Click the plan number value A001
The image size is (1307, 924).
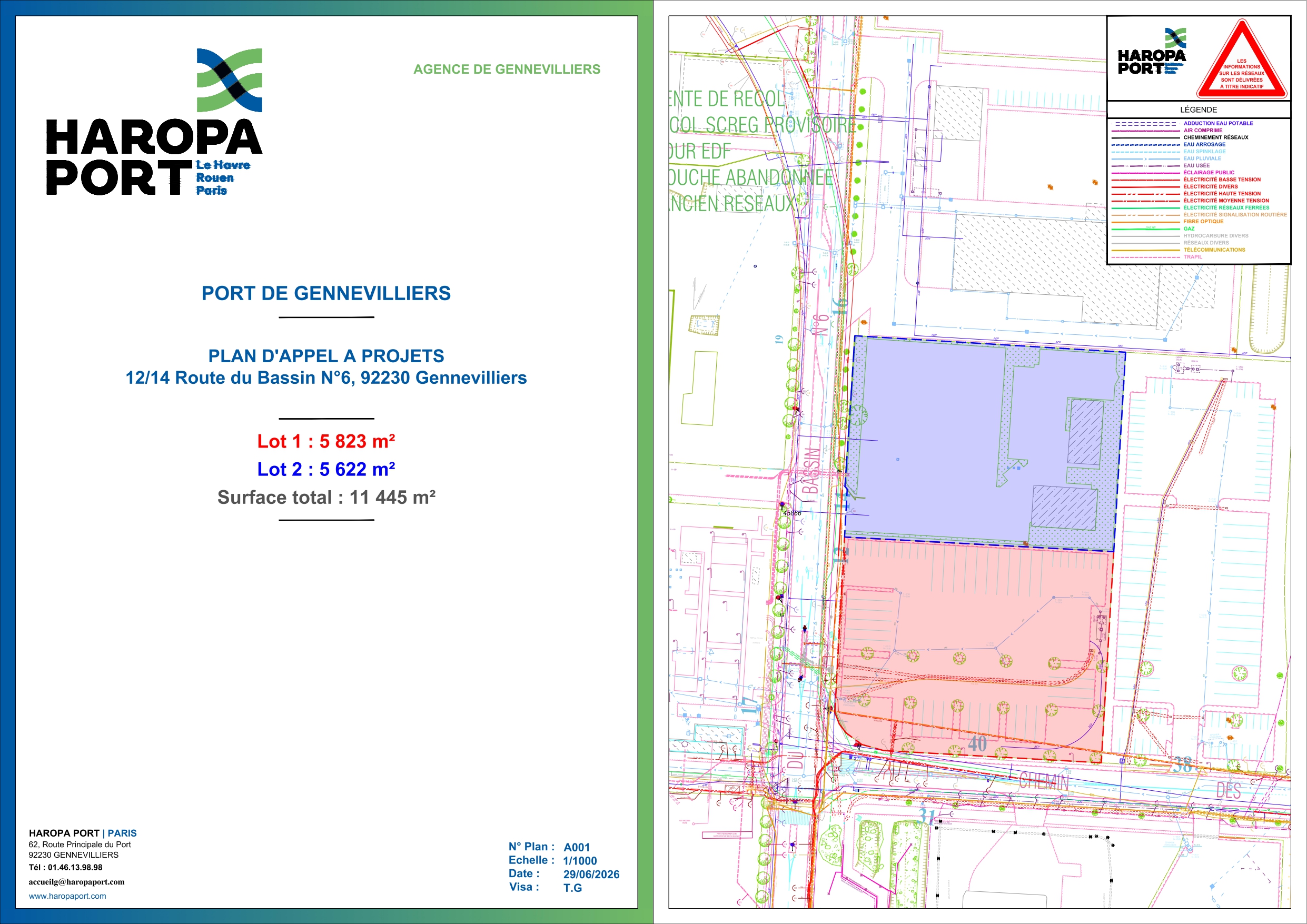(x=577, y=847)
